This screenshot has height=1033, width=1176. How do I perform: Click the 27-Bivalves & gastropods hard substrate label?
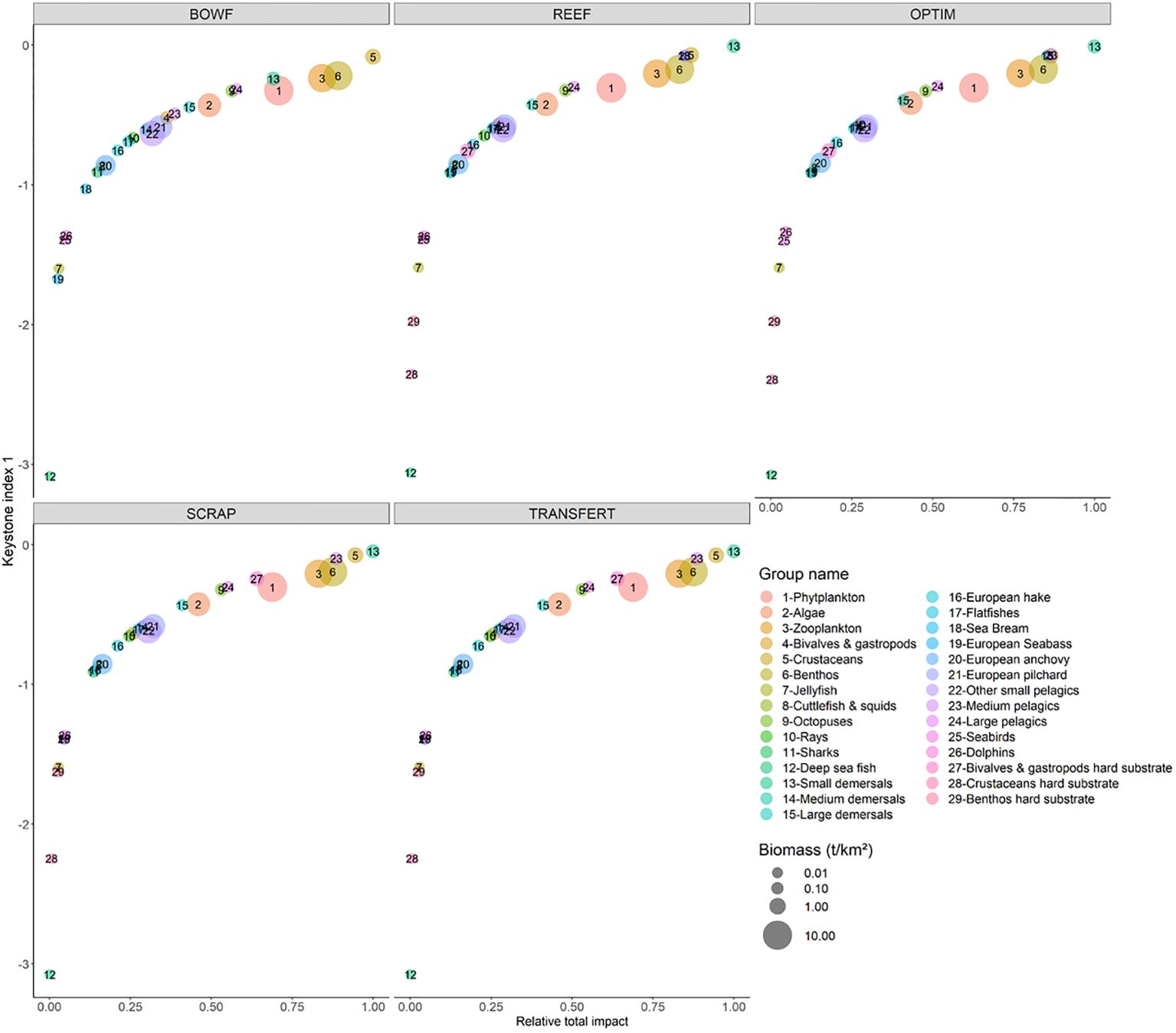[1060, 768]
